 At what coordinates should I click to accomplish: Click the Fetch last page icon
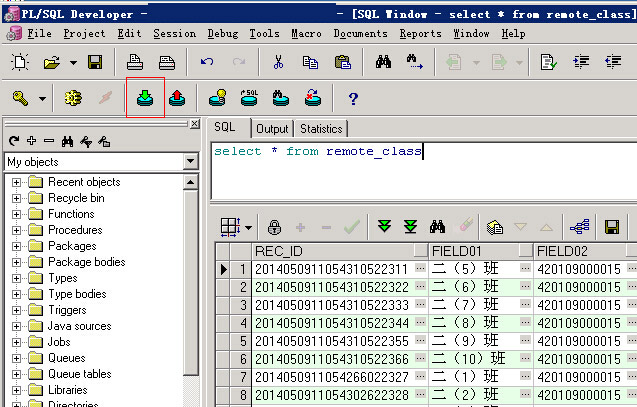(x=410, y=227)
